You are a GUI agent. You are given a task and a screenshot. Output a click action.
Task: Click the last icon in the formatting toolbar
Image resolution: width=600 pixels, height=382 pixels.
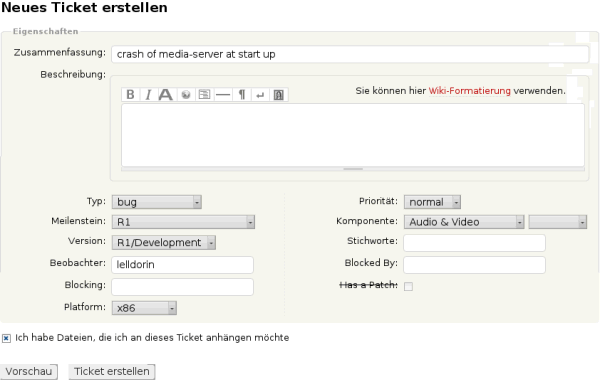[279, 95]
